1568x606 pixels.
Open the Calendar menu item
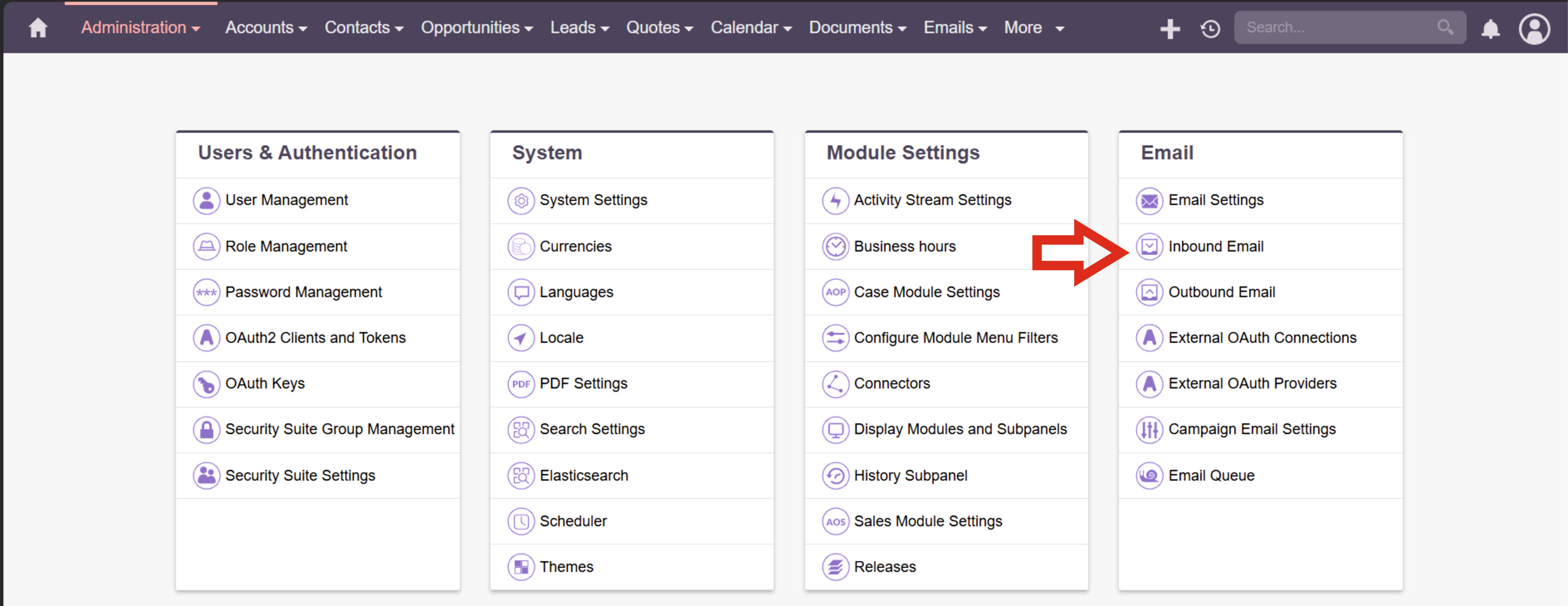[751, 28]
